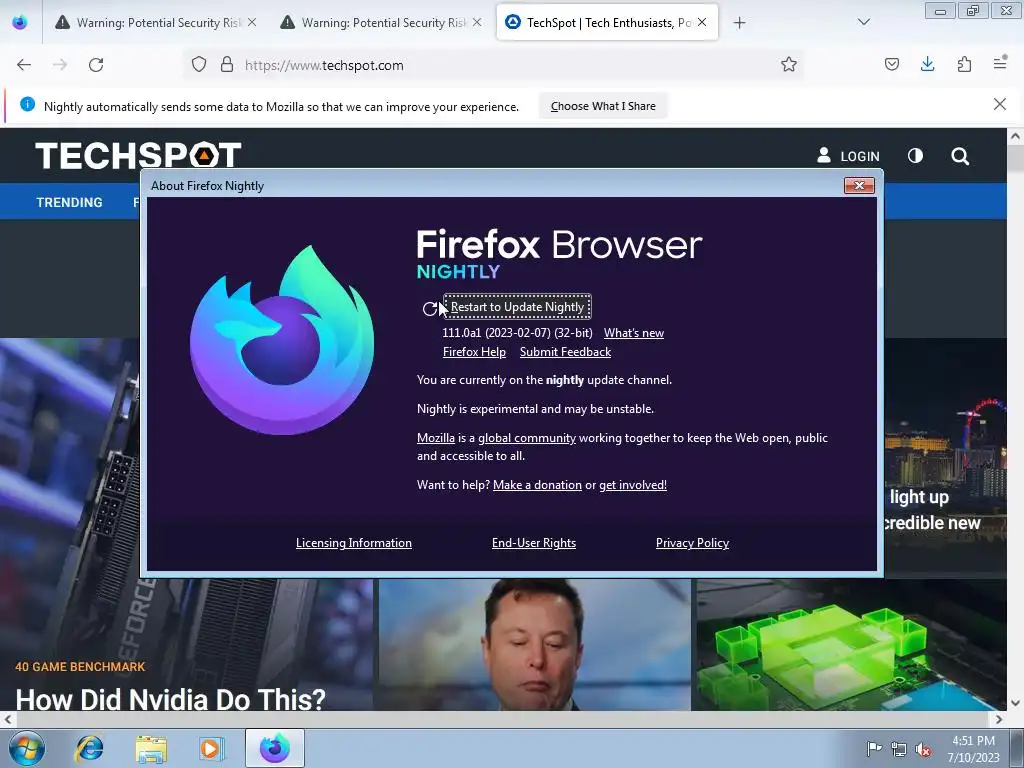
Task: Open Windows Explorer from taskbar
Action: pos(151,748)
